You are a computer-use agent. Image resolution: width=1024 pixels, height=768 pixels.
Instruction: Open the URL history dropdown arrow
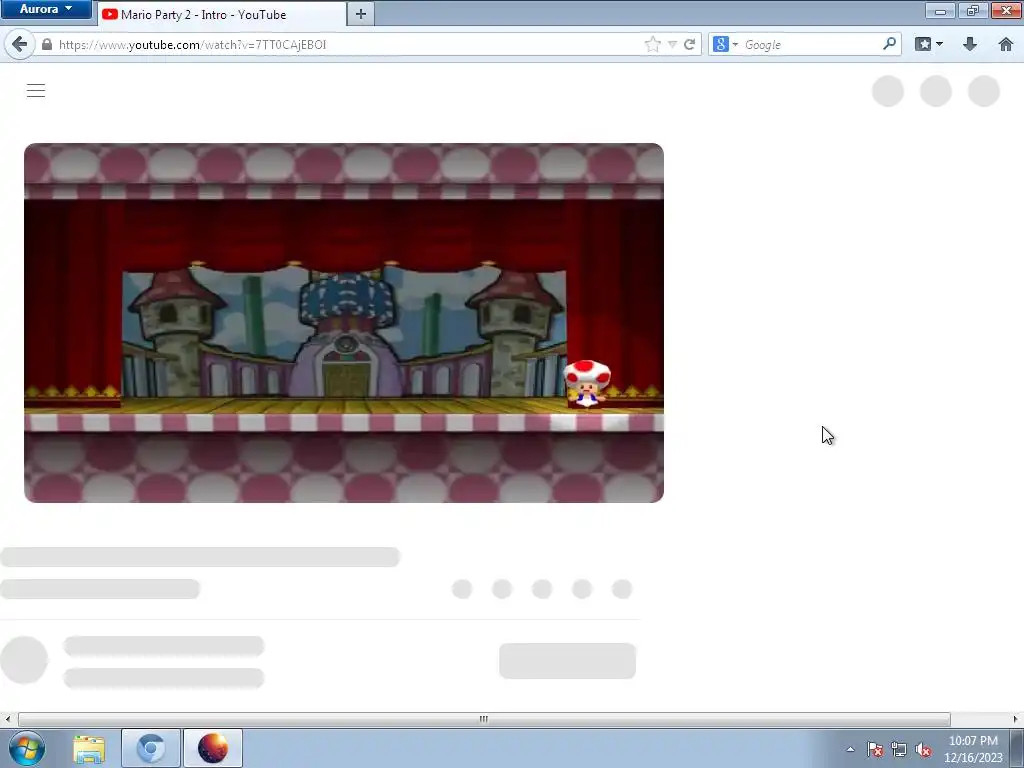pos(672,45)
